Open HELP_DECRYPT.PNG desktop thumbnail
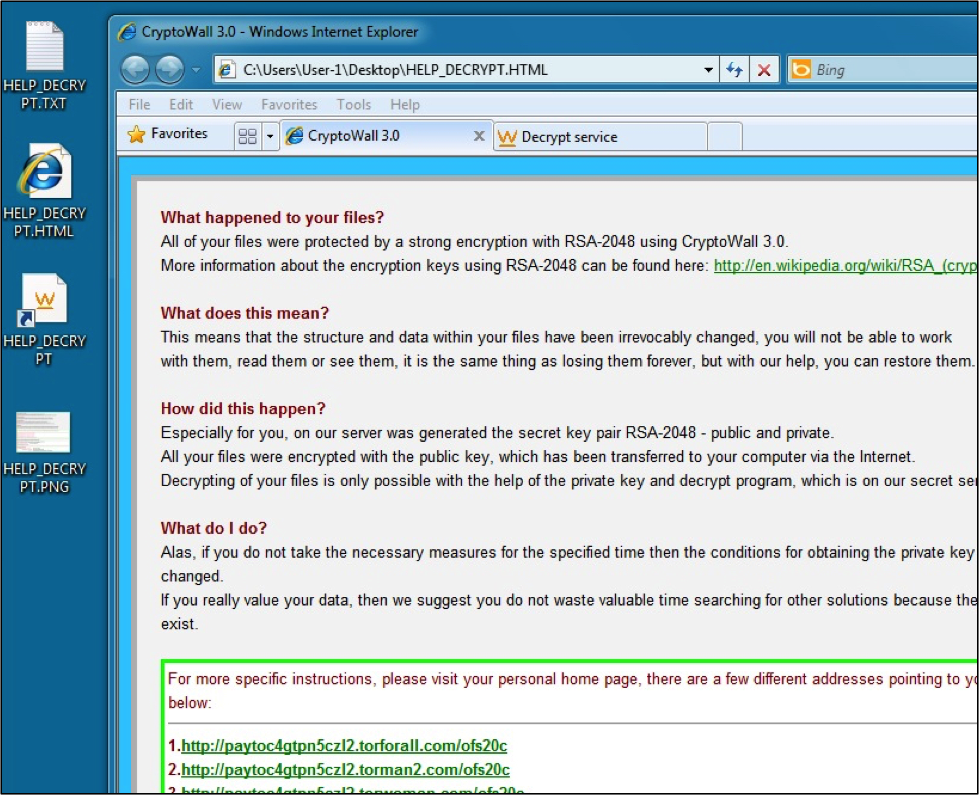Viewport: 979px width, 795px height. point(44,452)
